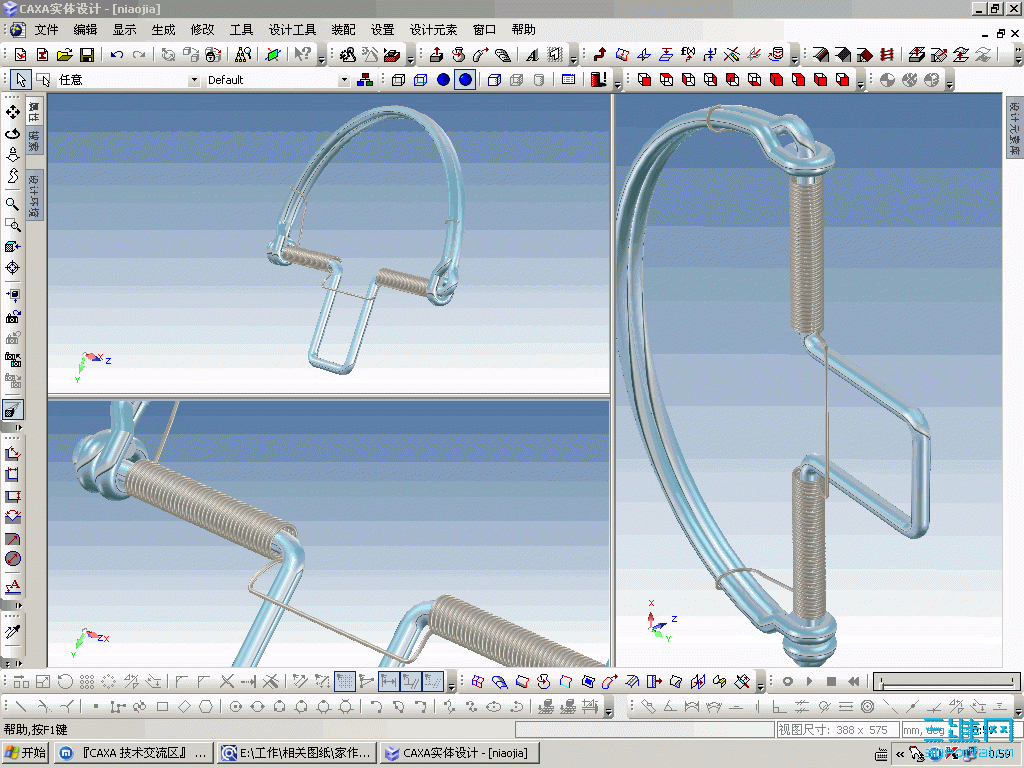
Task: Open the 生成 menu
Action: click(x=163, y=29)
